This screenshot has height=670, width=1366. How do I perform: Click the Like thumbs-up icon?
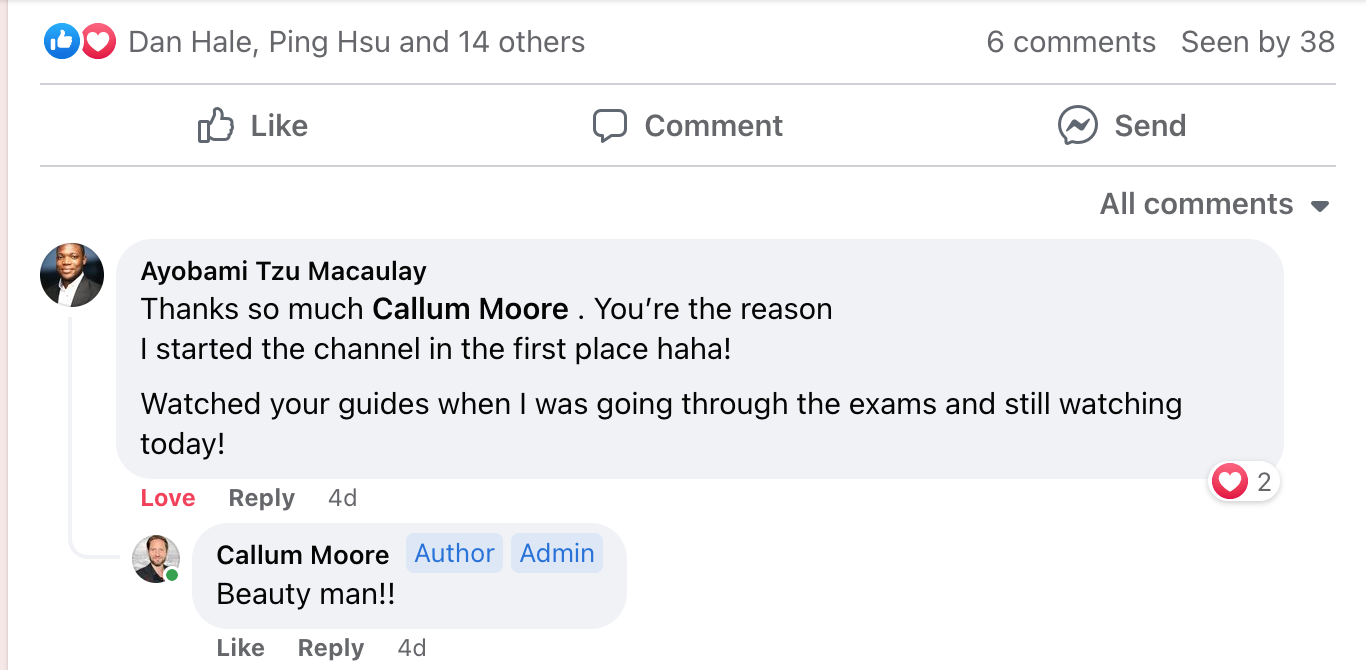[x=215, y=126]
